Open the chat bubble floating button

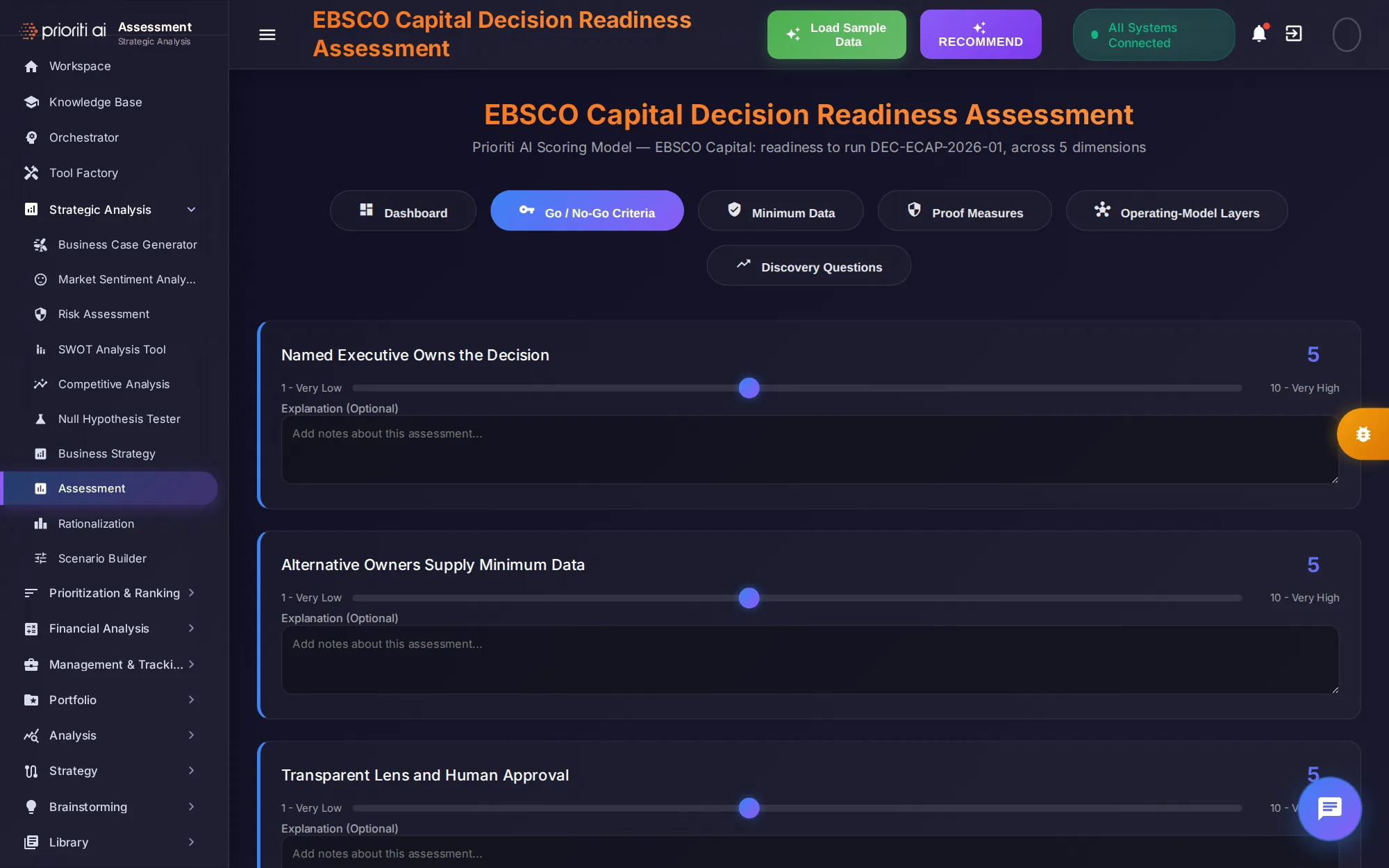point(1329,808)
